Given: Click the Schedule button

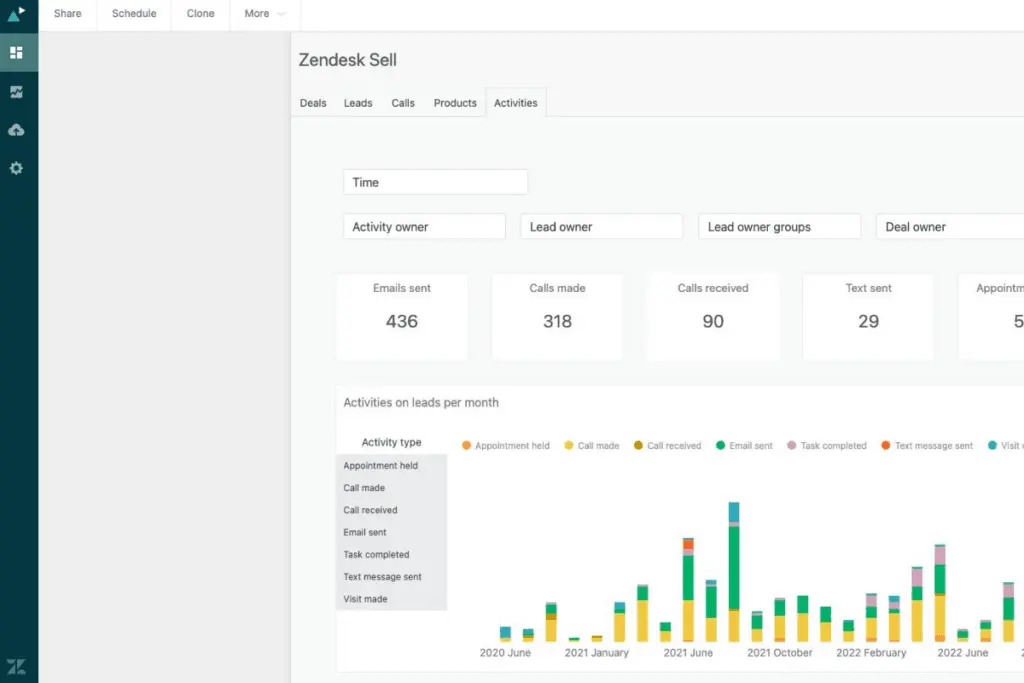Looking at the screenshot, I should coord(134,14).
